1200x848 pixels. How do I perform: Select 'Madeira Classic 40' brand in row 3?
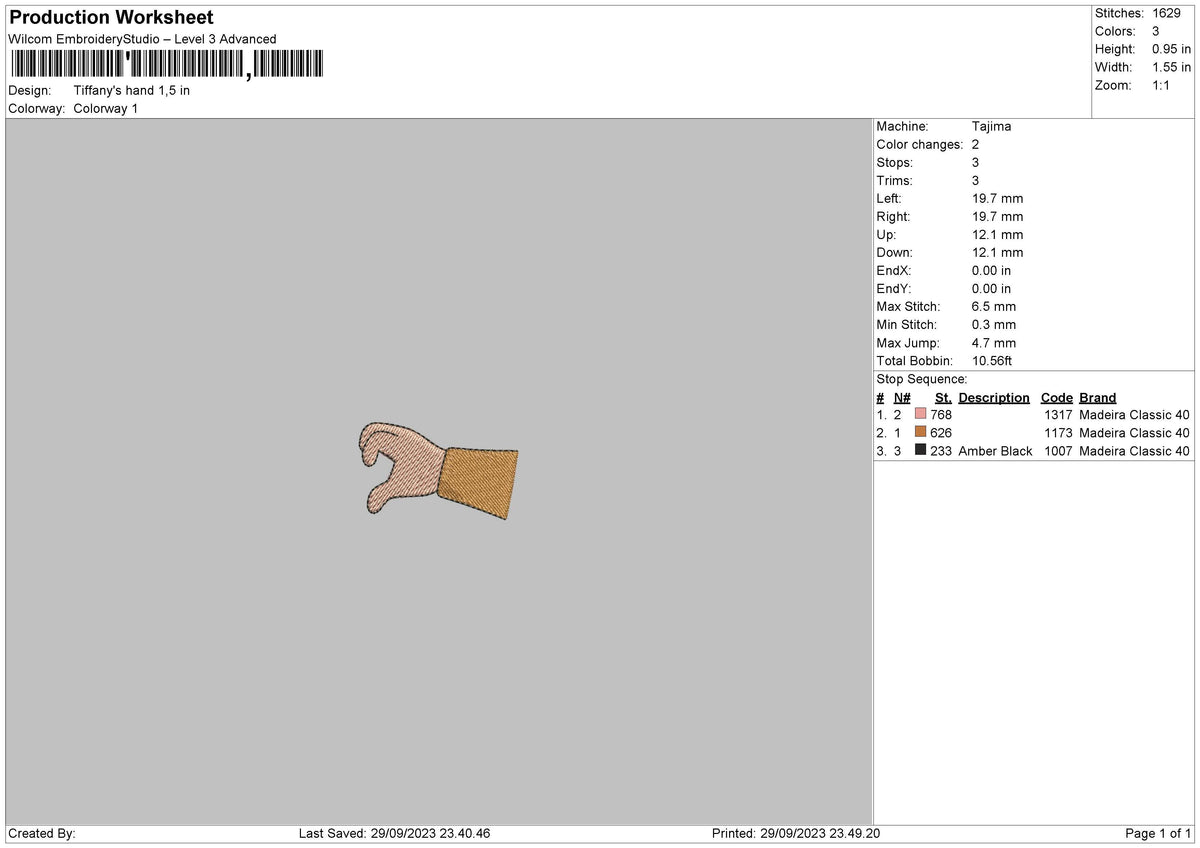click(x=1135, y=450)
